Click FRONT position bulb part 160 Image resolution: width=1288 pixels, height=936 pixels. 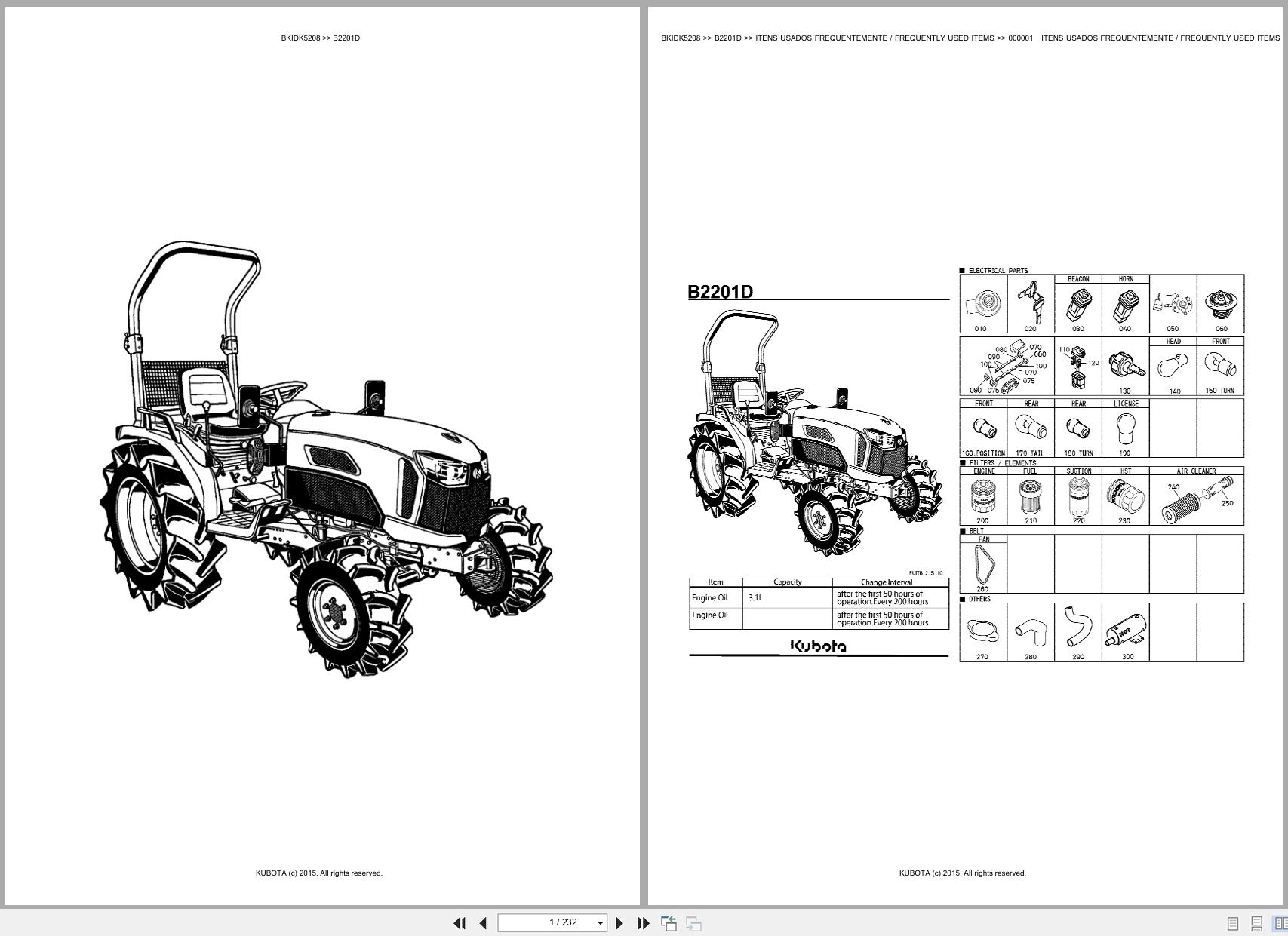983,428
